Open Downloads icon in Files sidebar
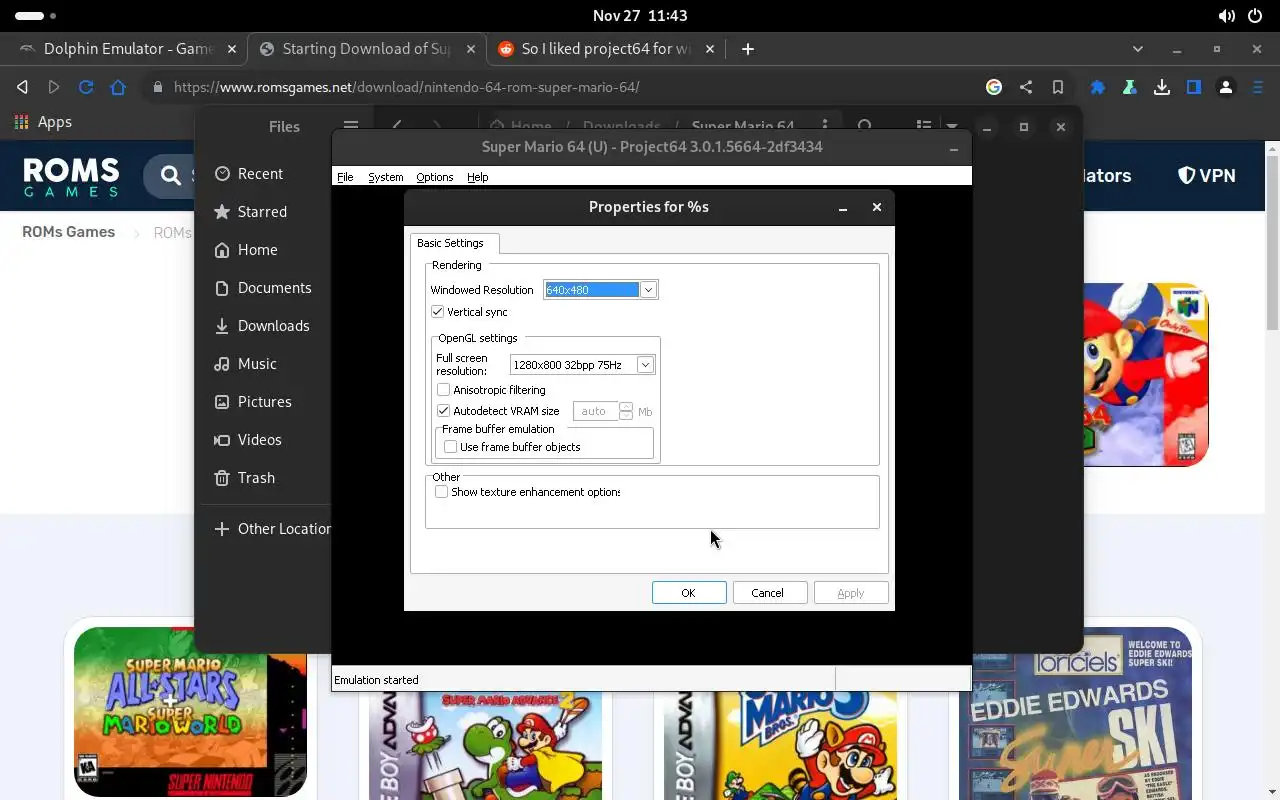 coord(222,326)
